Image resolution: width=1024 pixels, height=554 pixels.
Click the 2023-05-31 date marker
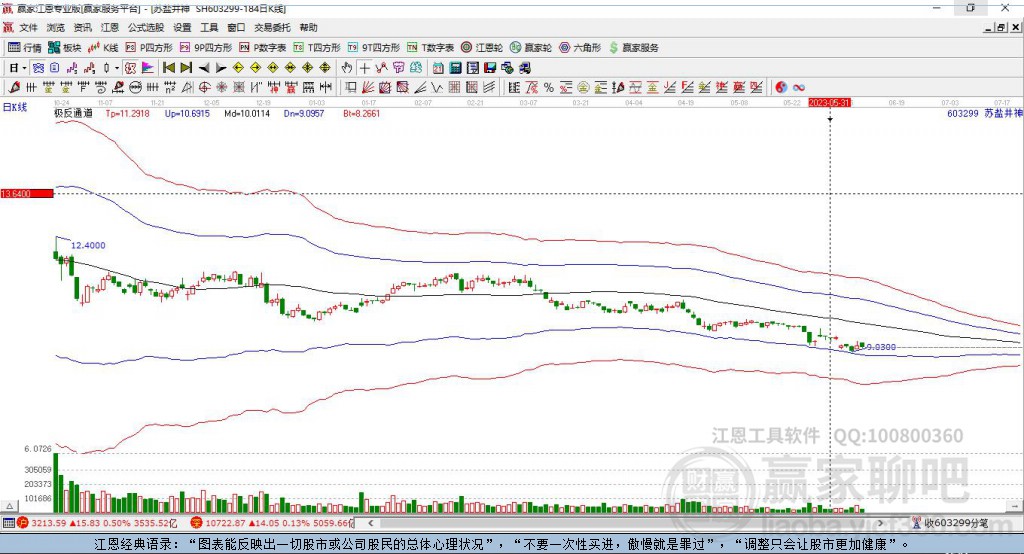pos(829,103)
